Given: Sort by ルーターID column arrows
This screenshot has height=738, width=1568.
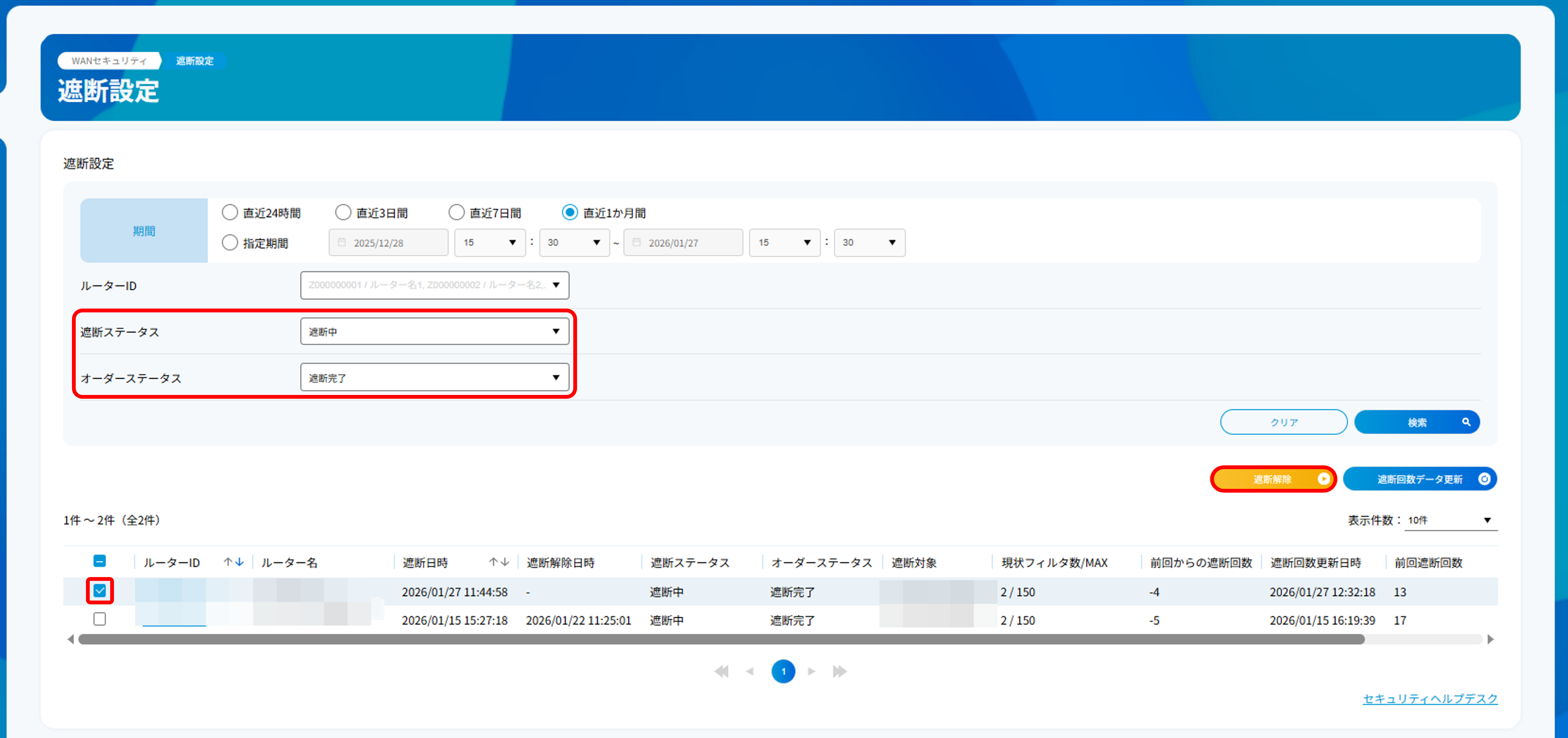Looking at the screenshot, I should tap(233, 562).
